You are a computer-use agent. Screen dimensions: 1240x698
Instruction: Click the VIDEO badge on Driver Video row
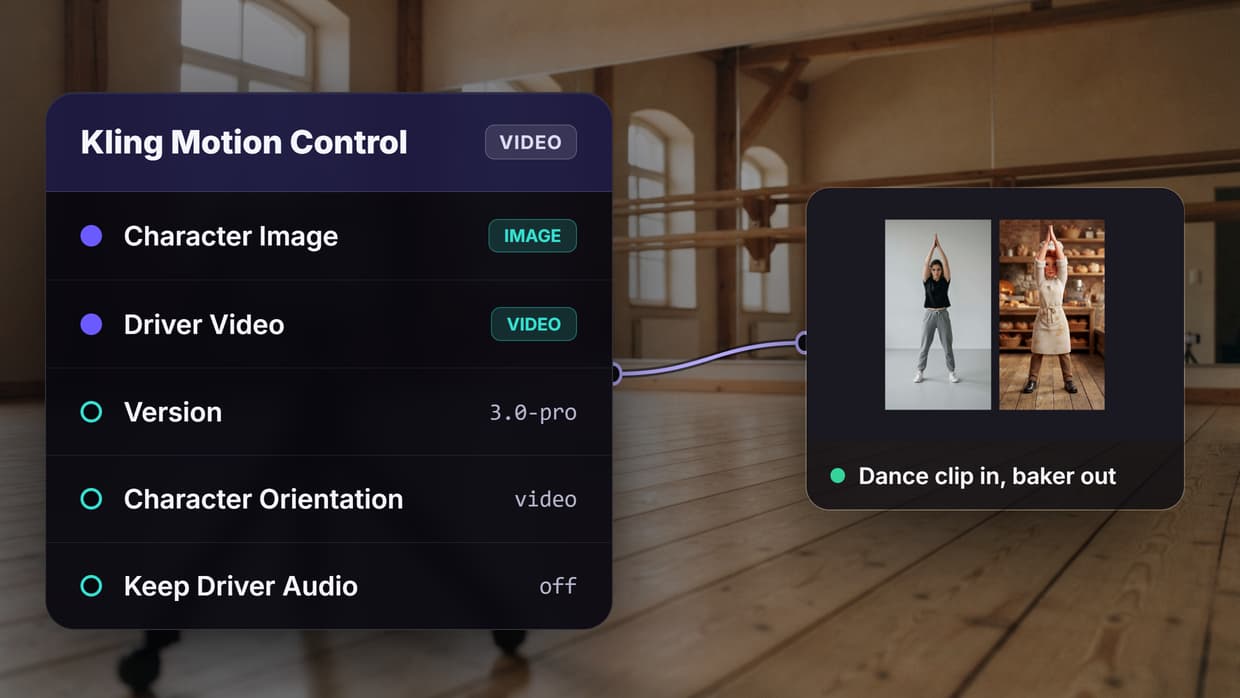click(534, 324)
